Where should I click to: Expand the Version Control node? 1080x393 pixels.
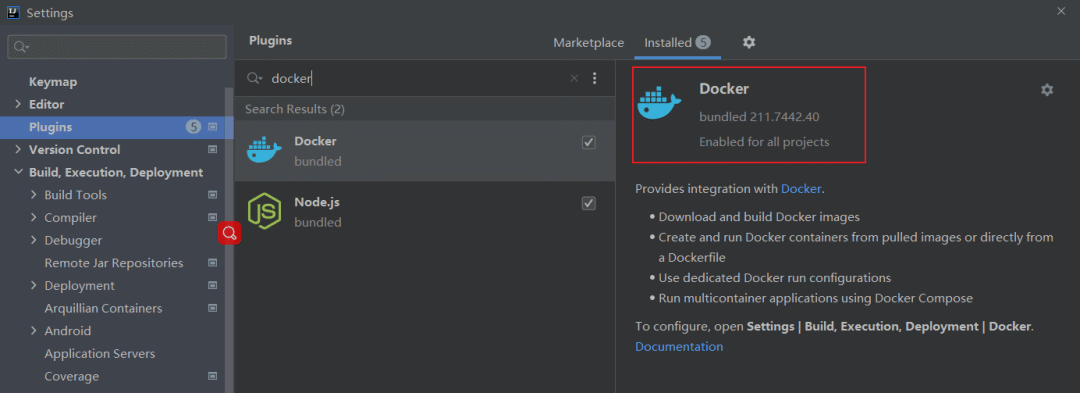[x=18, y=149]
